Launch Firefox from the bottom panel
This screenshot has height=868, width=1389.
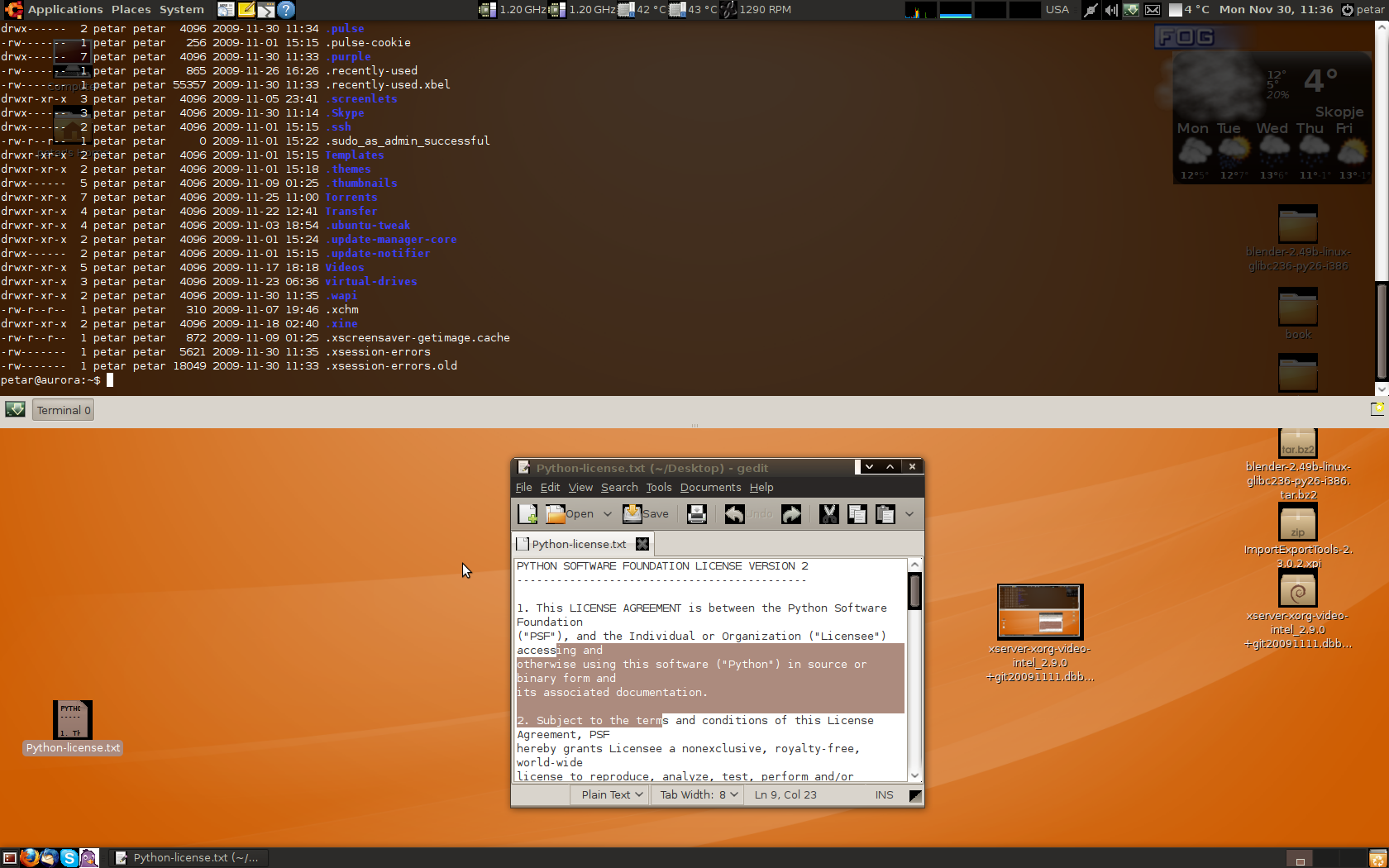(x=30, y=857)
